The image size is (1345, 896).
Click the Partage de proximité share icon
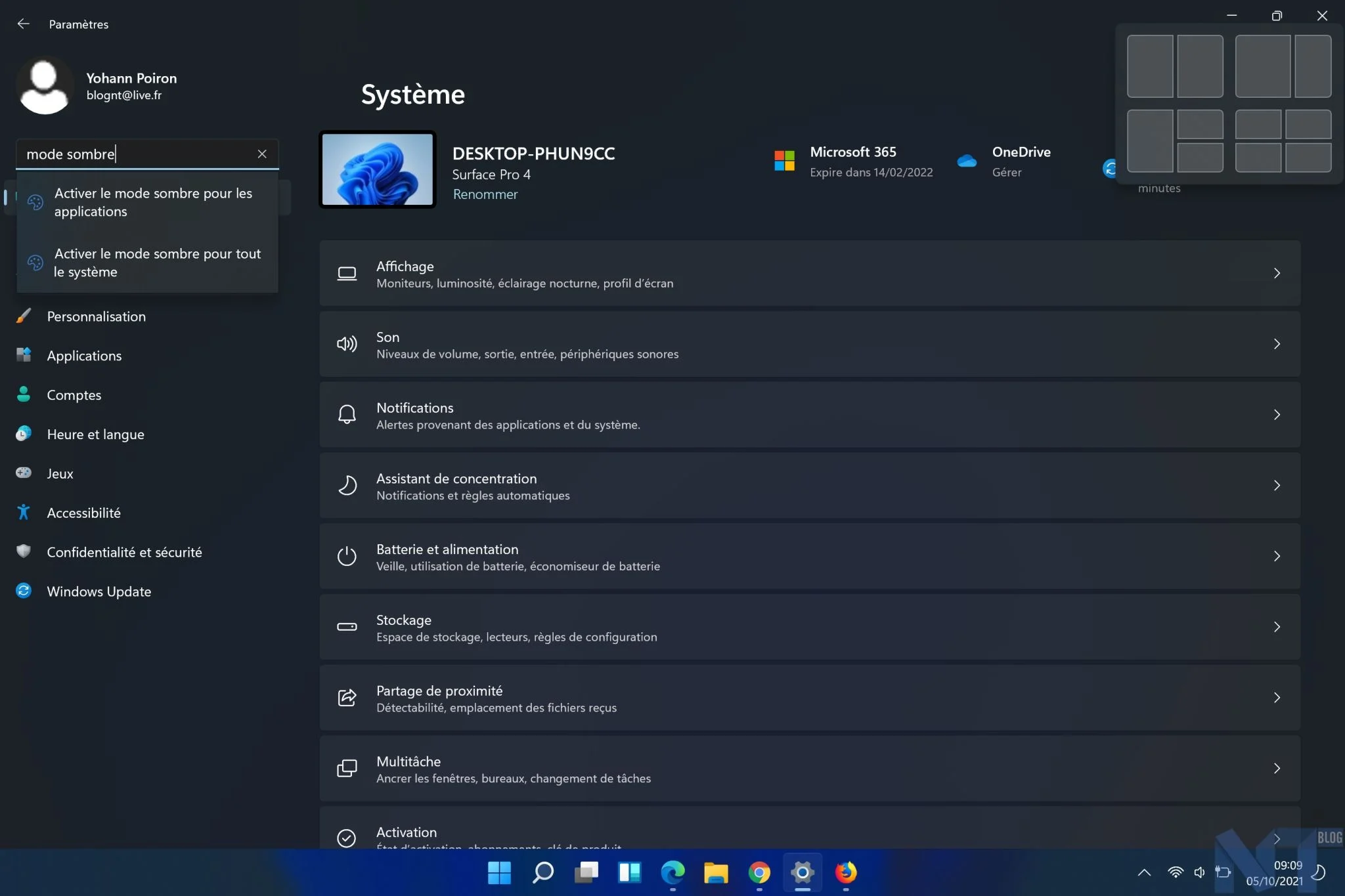point(347,698)
